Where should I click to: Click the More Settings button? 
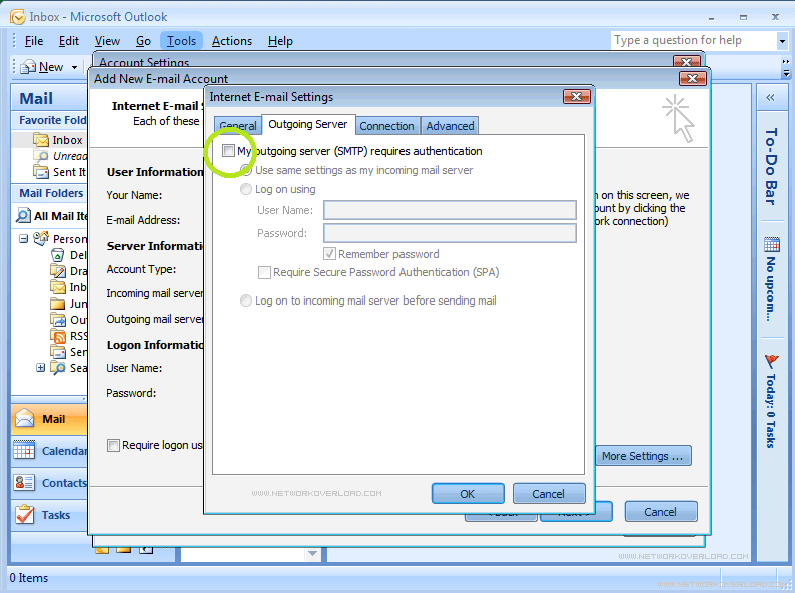[643, 456]
